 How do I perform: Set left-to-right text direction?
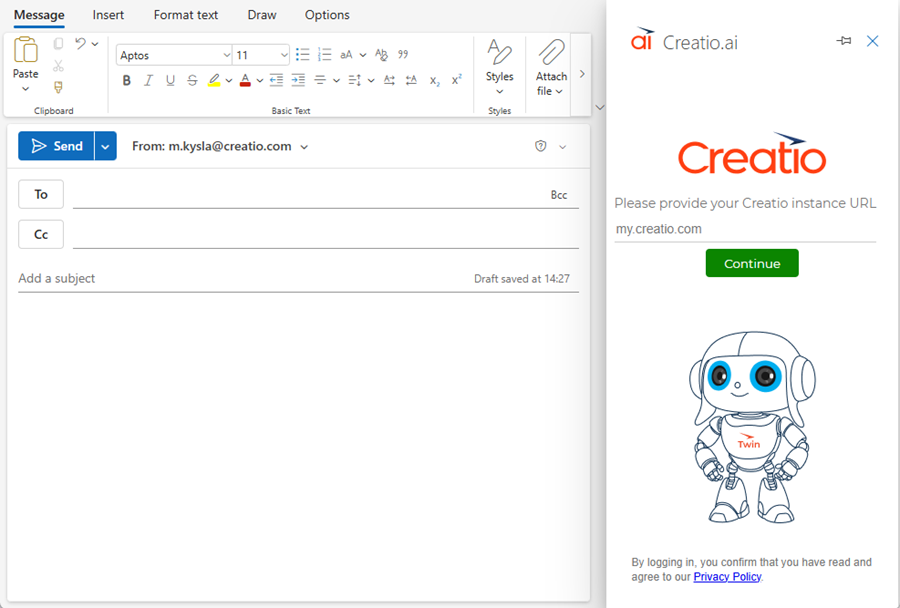389,80
